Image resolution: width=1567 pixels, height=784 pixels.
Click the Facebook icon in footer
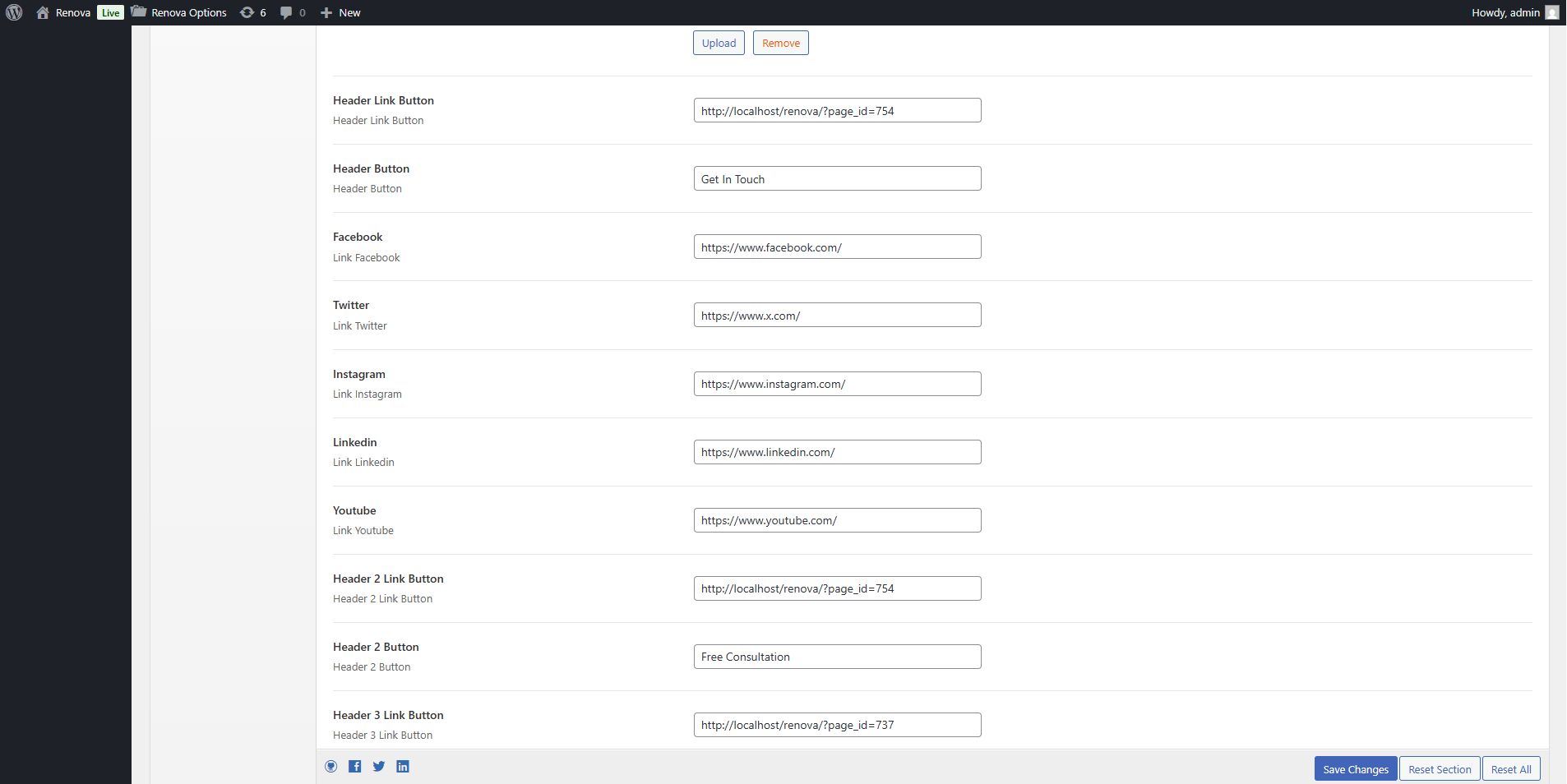(355, 766)
